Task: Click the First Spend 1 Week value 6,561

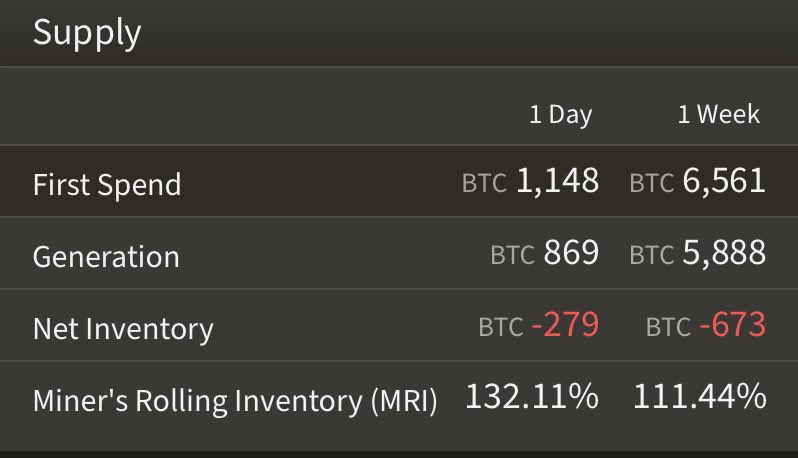Action: click(x=724, y=181)
